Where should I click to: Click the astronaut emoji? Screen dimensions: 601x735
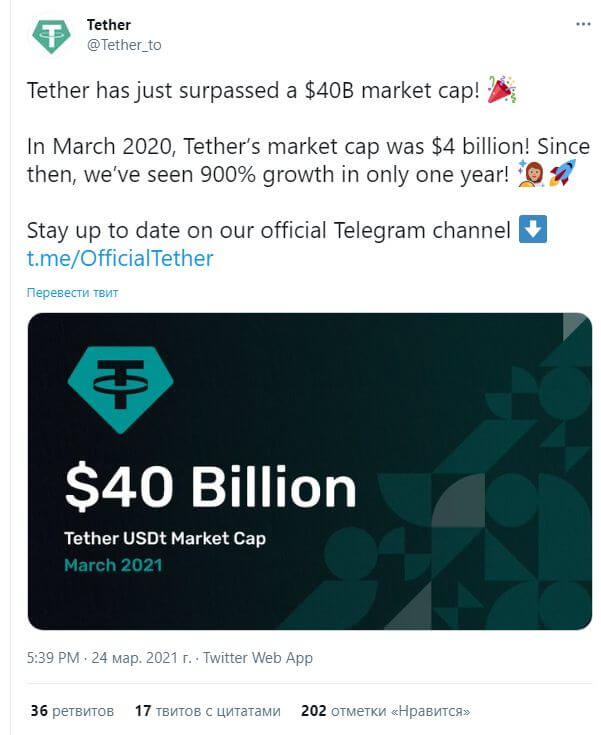(x=531, y=173)
